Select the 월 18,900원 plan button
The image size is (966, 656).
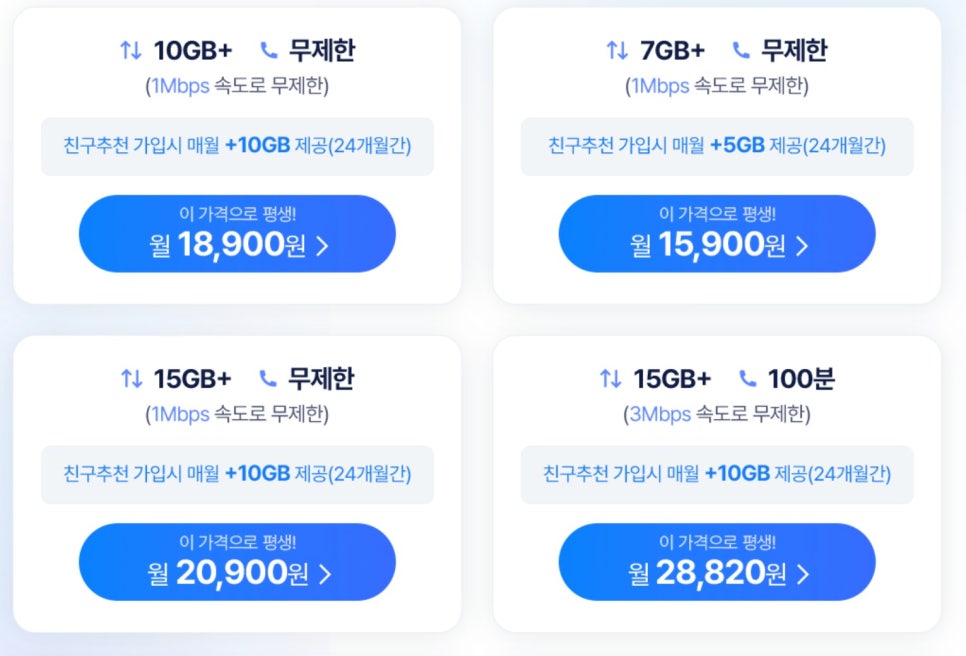tap(237, 233)
